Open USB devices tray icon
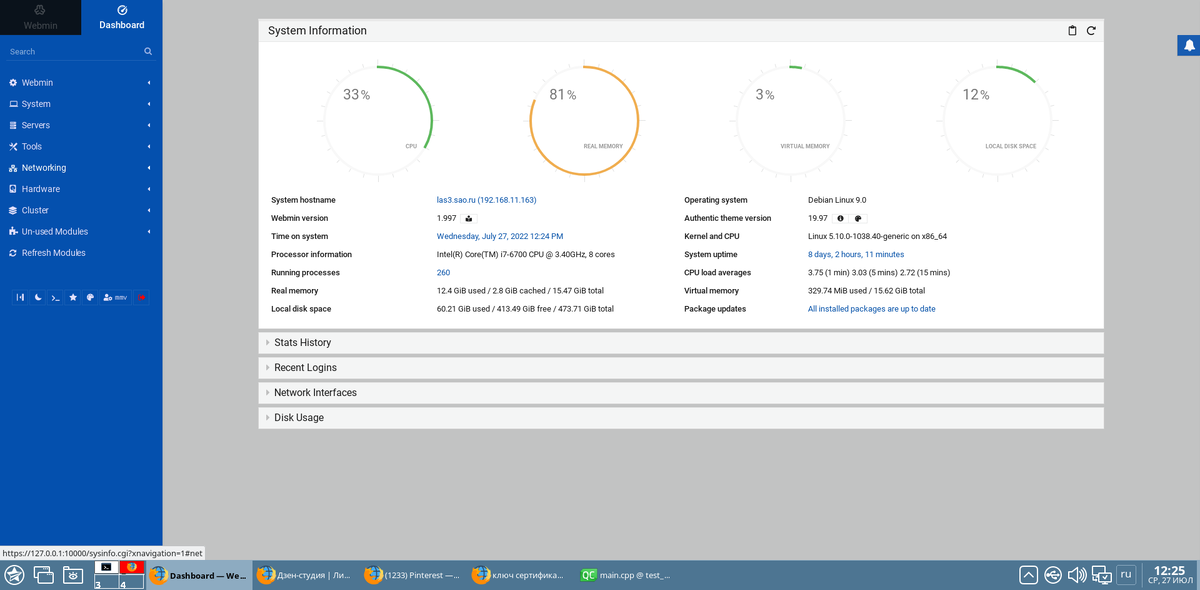1200x590 pixels. (1053, 575)
